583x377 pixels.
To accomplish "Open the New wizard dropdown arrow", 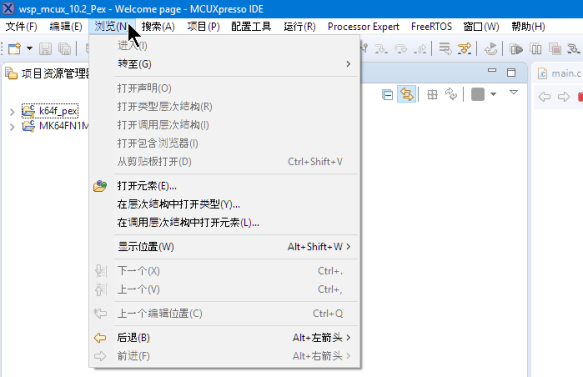I will 29,49.
